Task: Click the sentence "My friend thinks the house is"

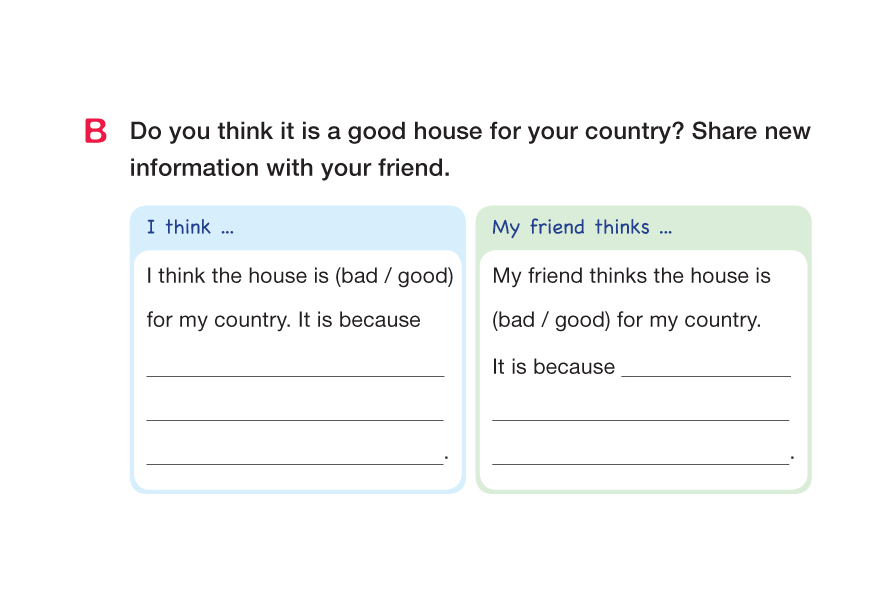Action: tap(631, 276)
